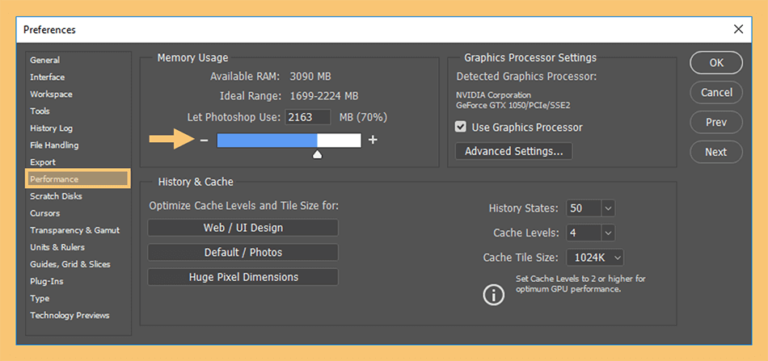The height and width of the screenshot is (361, 768).
Task: Click the minus icon to decrease memory
Action: pyautogui.click(x=204, y=141)
